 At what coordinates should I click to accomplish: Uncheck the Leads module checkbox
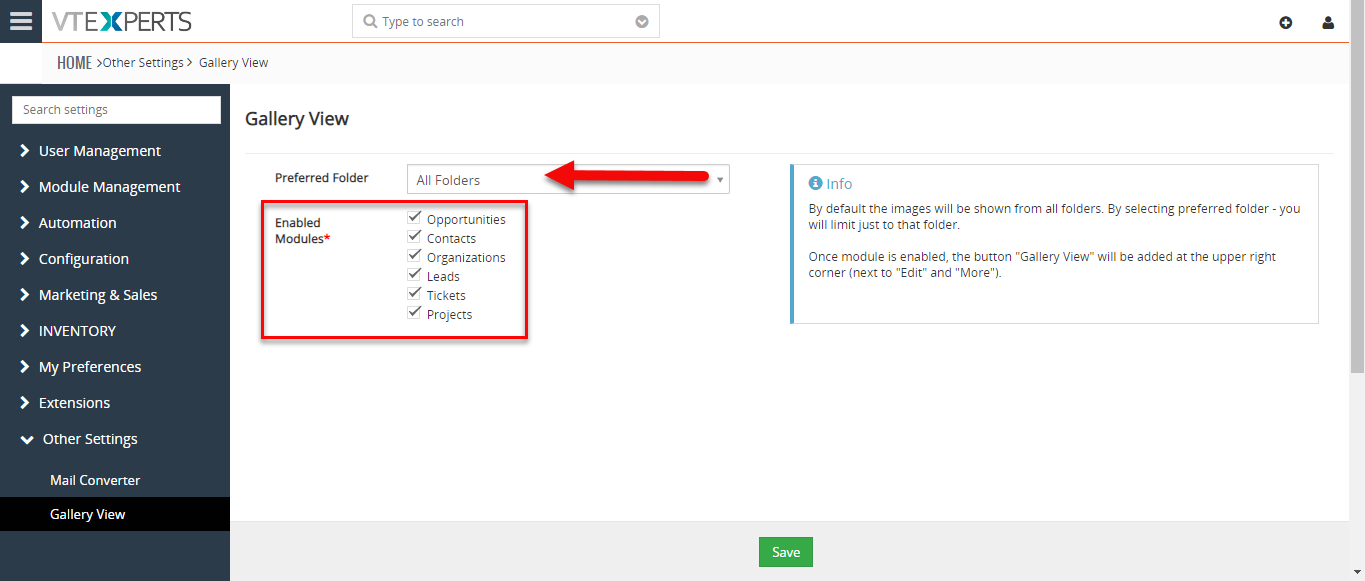click(414, 274)
